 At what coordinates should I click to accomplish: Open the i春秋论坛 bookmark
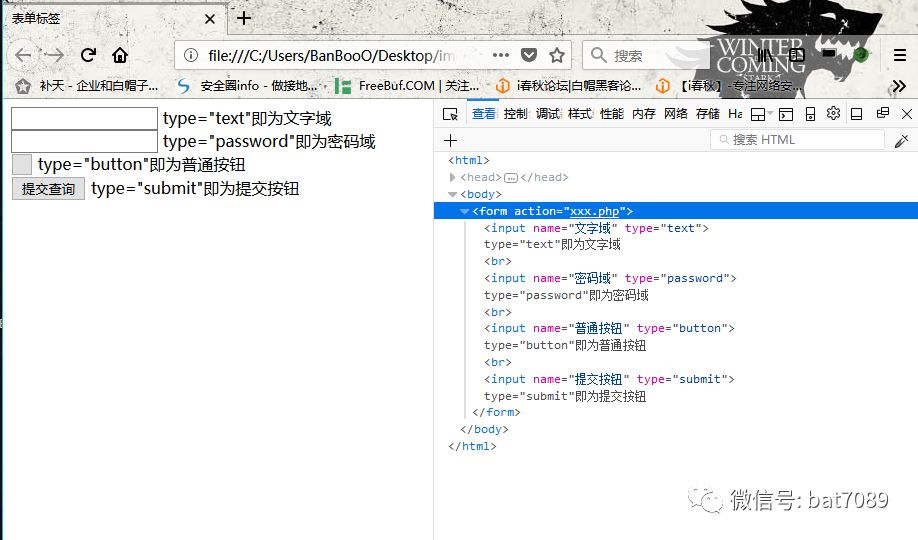[568, 86]
